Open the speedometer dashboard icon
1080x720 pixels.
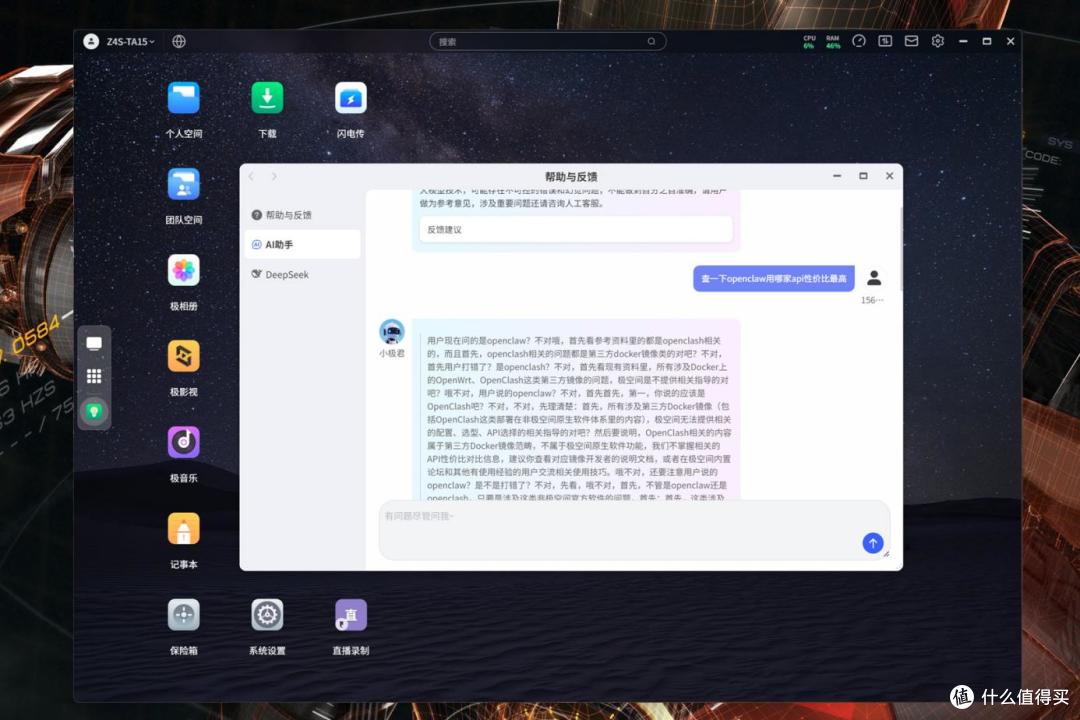(x=859, y=41)
